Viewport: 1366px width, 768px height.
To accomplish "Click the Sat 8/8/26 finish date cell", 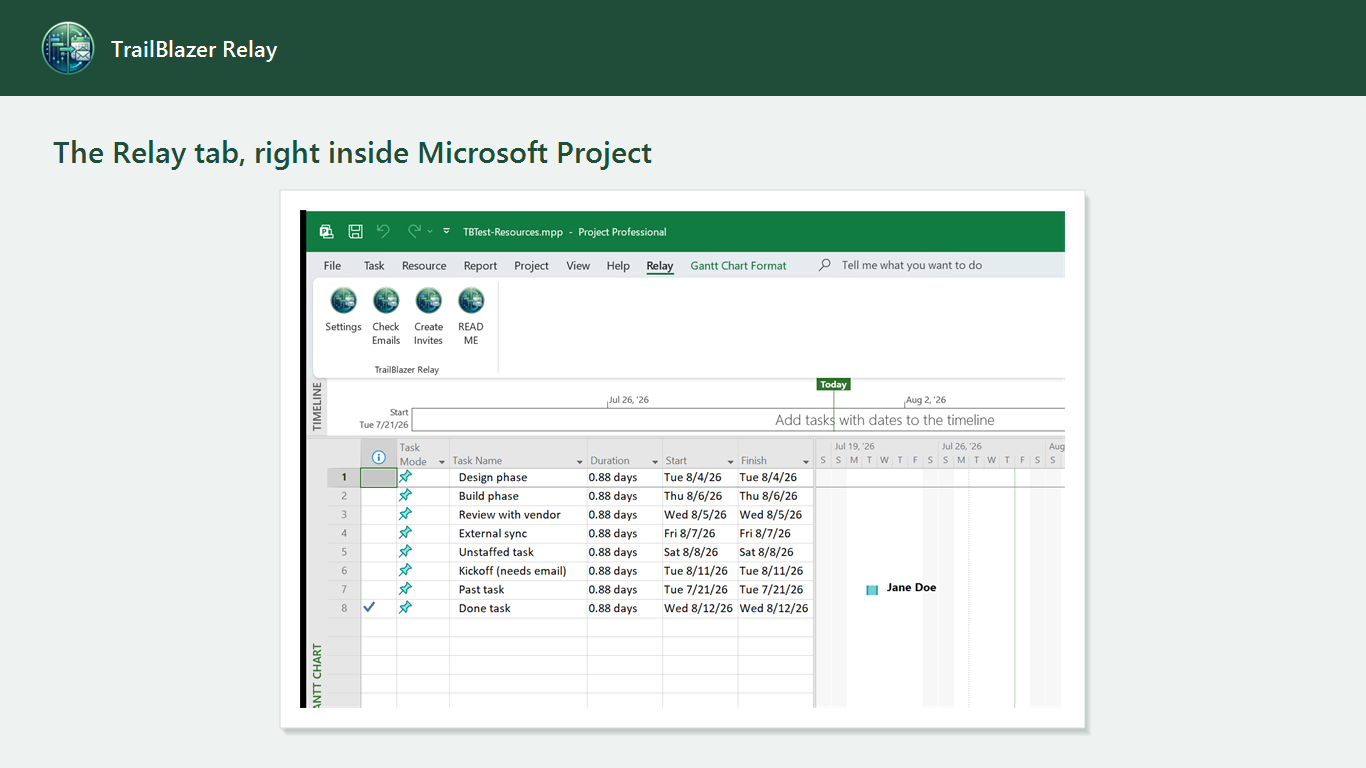I will 775,551.
